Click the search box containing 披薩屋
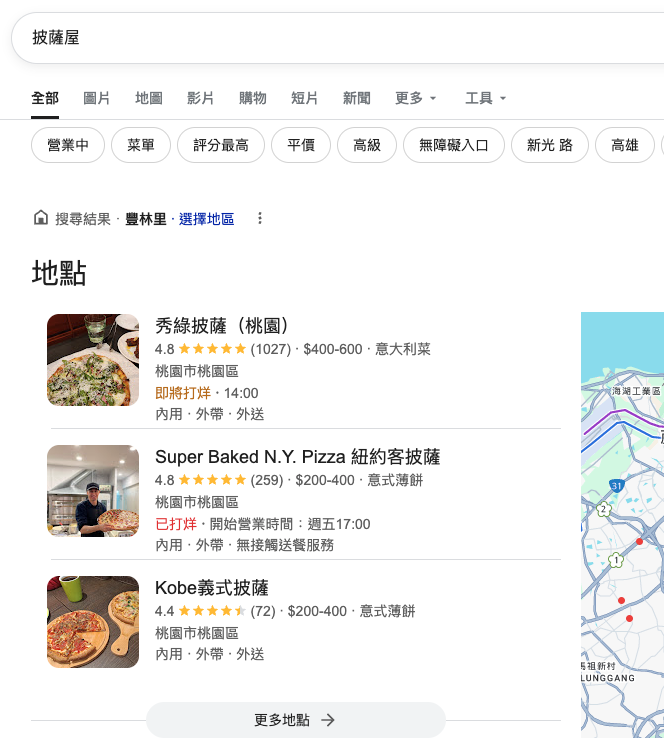The image size is (664, 753). 330,39
